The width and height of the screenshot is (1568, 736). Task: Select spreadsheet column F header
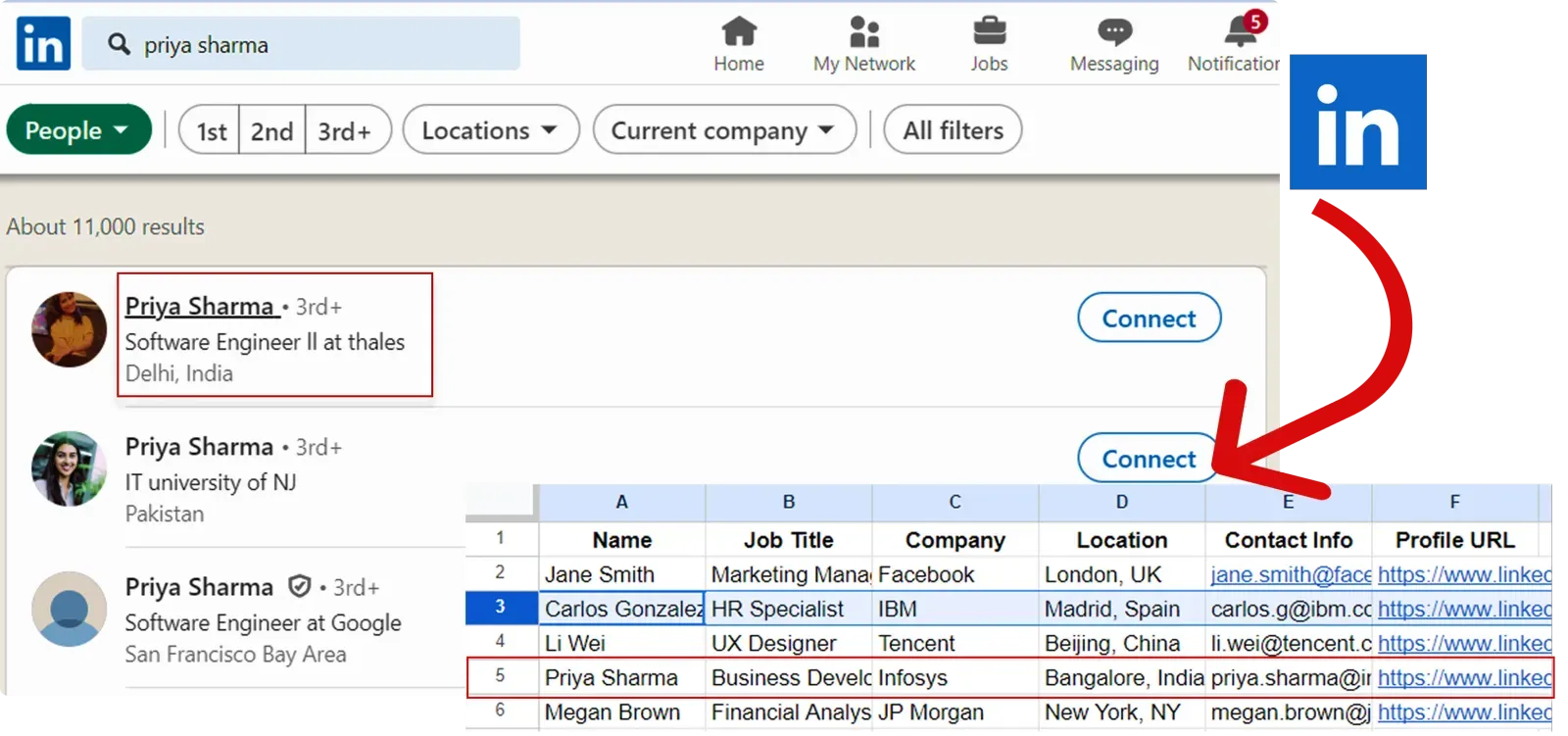tap(1455, 502)
